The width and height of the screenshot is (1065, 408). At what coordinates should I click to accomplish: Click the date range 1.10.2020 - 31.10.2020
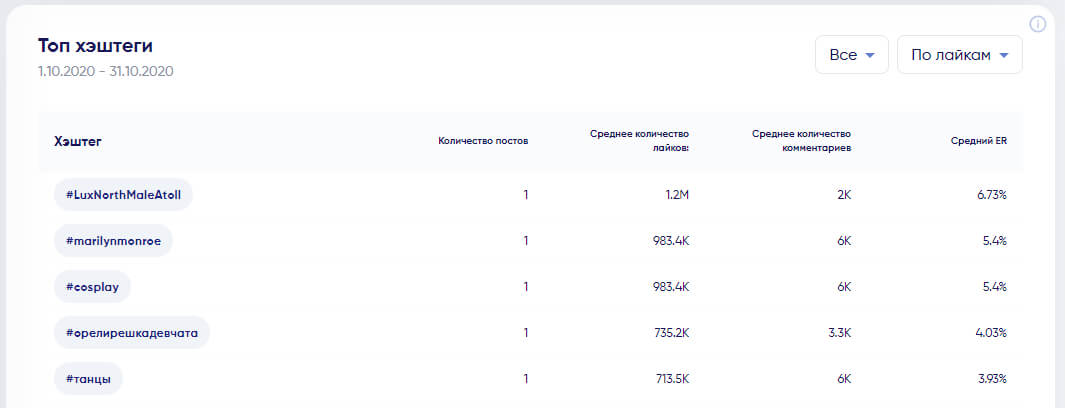pyautogui.click(x=107, y=71)
